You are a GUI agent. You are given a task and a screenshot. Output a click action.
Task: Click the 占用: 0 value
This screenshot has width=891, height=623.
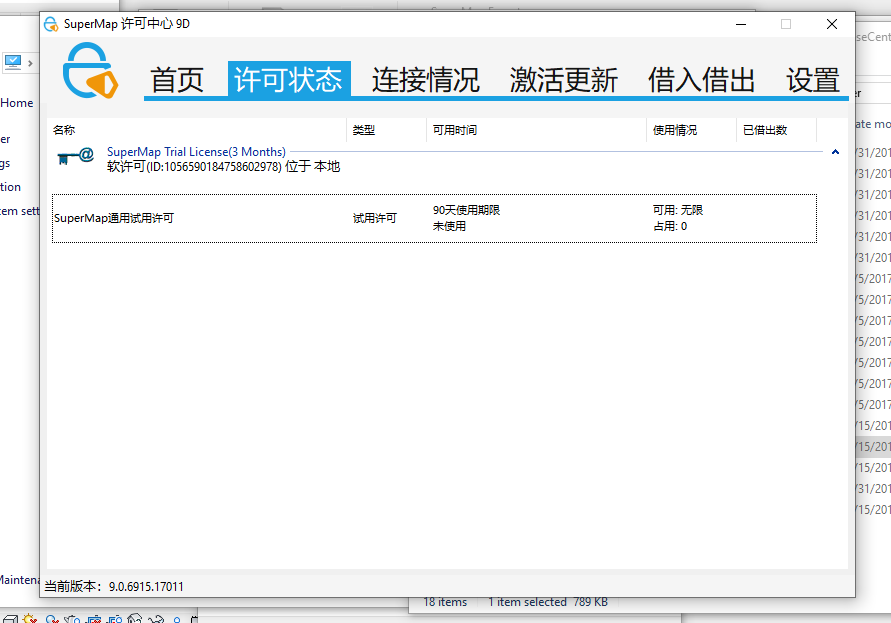(670, 226)
